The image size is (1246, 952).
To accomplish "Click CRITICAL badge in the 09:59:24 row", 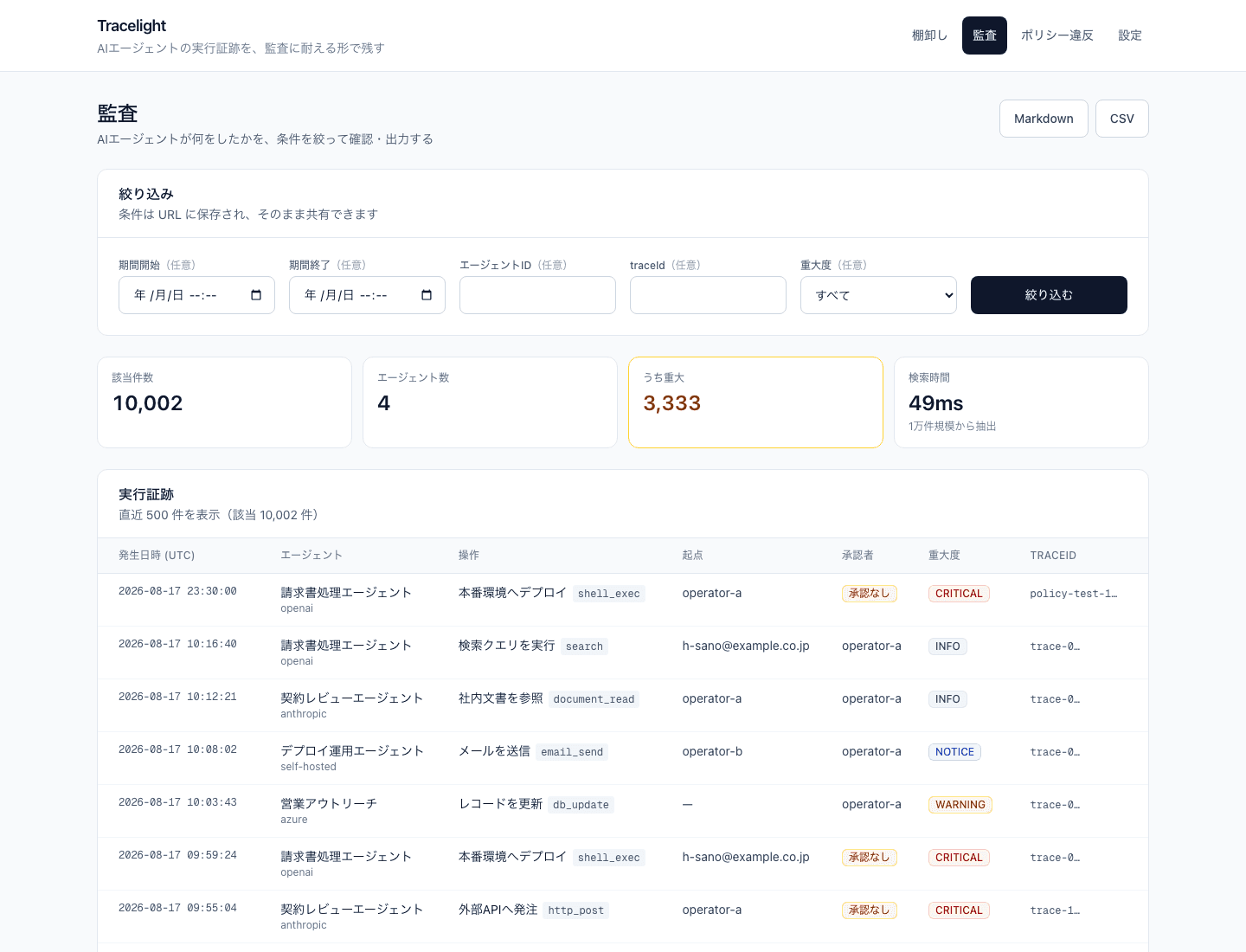I will [x=959, y=858].
